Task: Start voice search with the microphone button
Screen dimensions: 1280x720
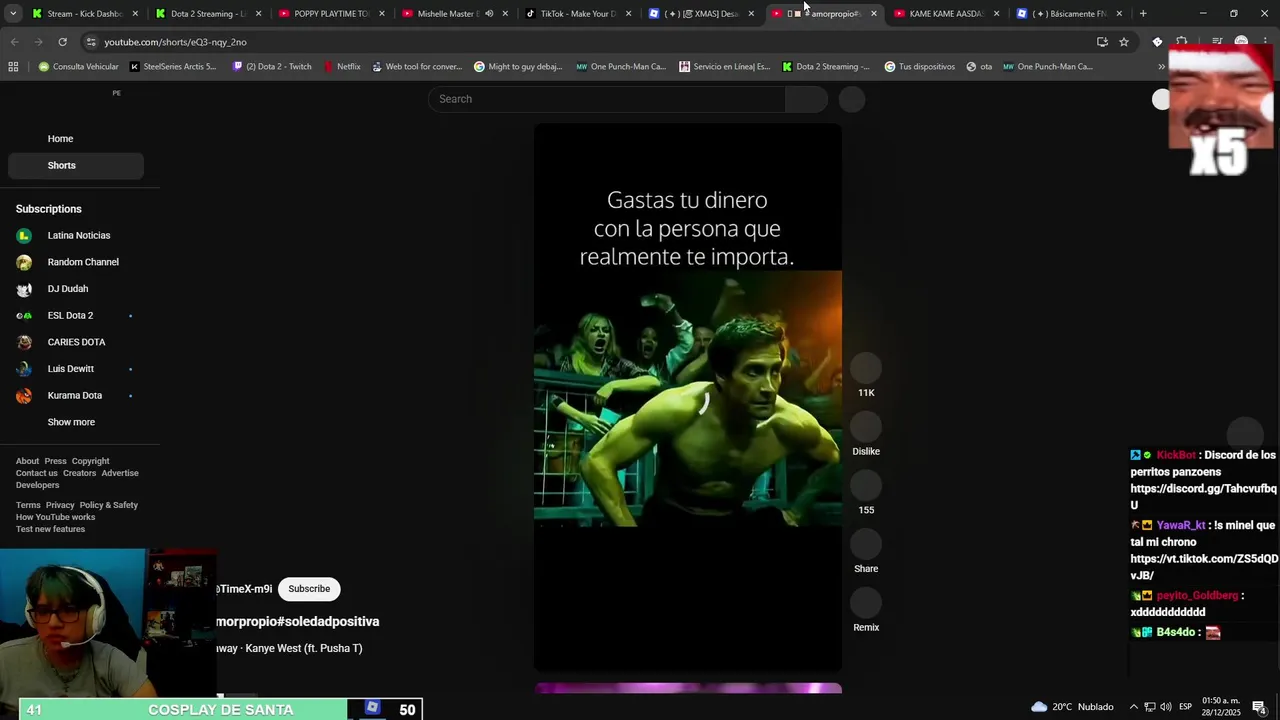Action: (x=852, y=99)
